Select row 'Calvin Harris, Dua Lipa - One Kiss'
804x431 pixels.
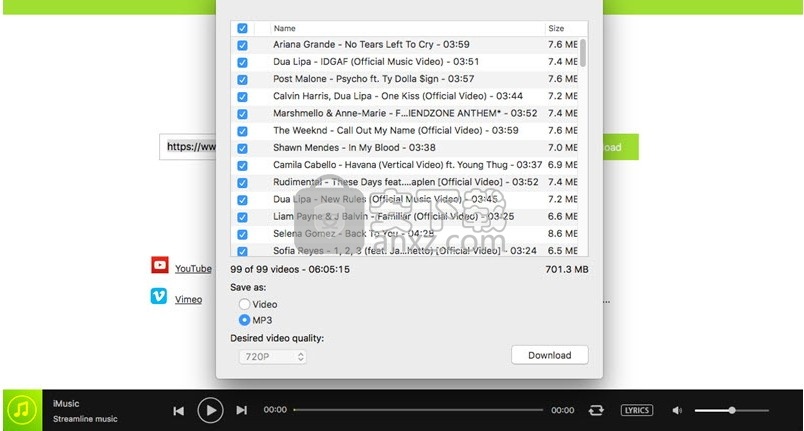(405, 96)
